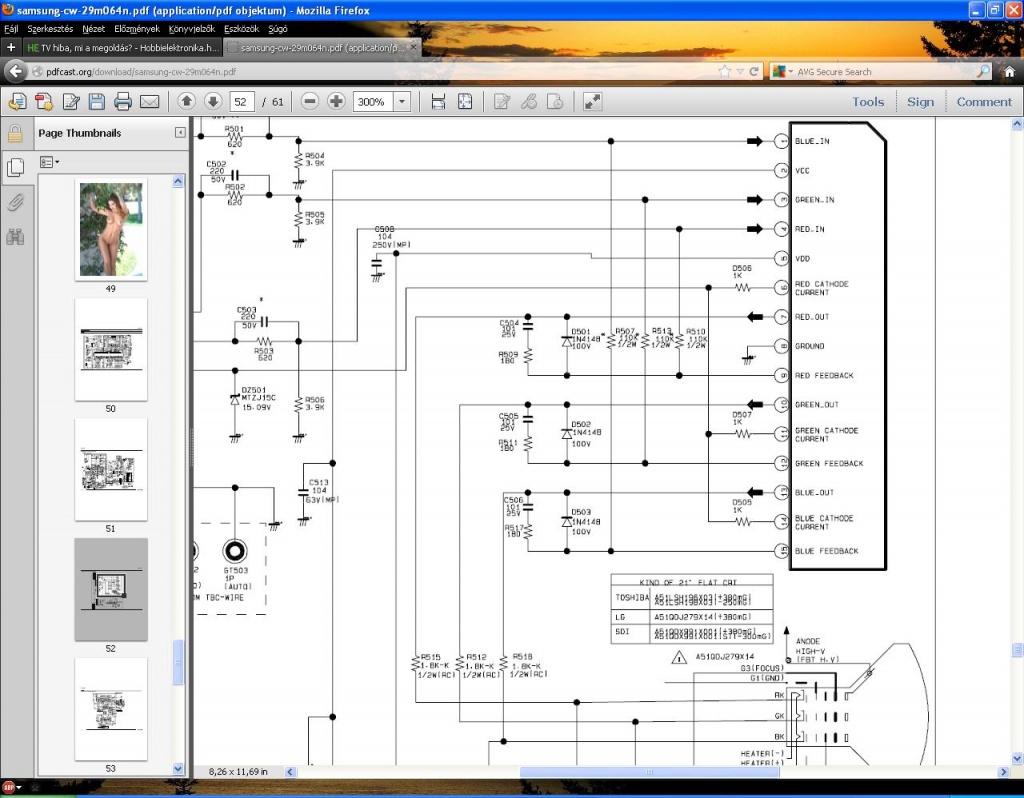Switch to the Hobbielektronika TV hiba tab
The image size is (1024, 798).
click(123, 48)
